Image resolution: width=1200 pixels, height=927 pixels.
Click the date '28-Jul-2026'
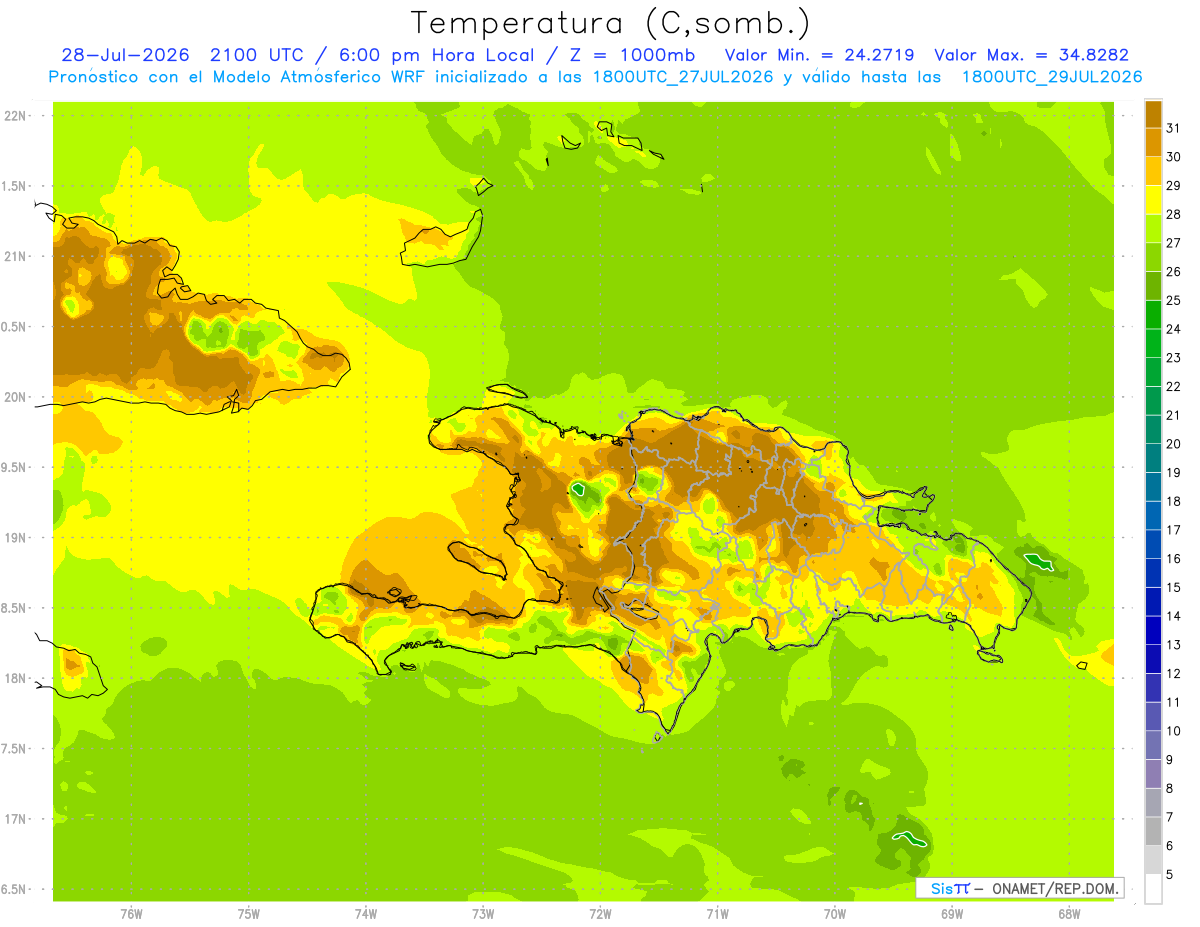[125, 55]
